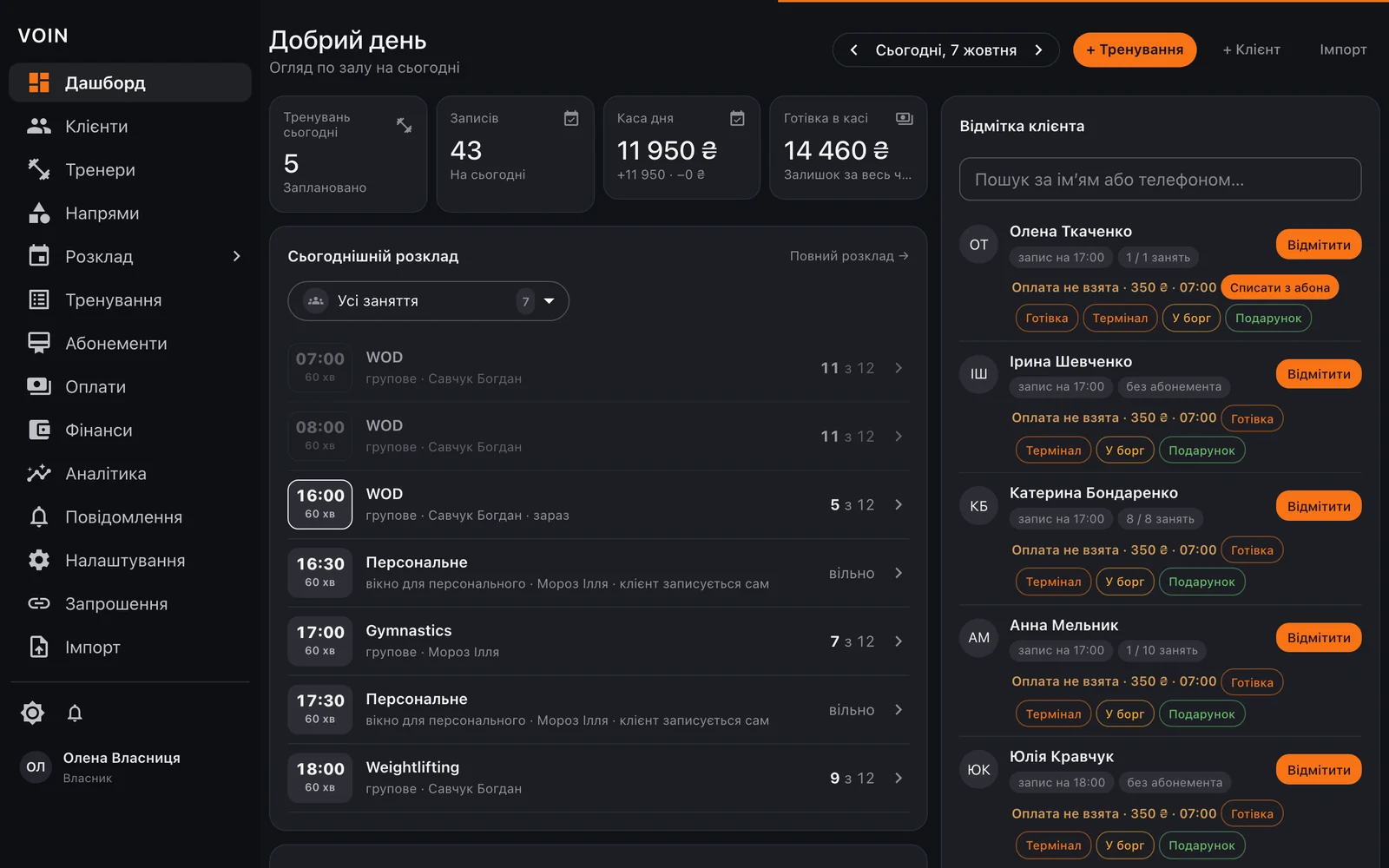Viewport: 1389px width, 868px height.
Task: Open the Усі заняття filter dropdown
Action: click(428, 301)
